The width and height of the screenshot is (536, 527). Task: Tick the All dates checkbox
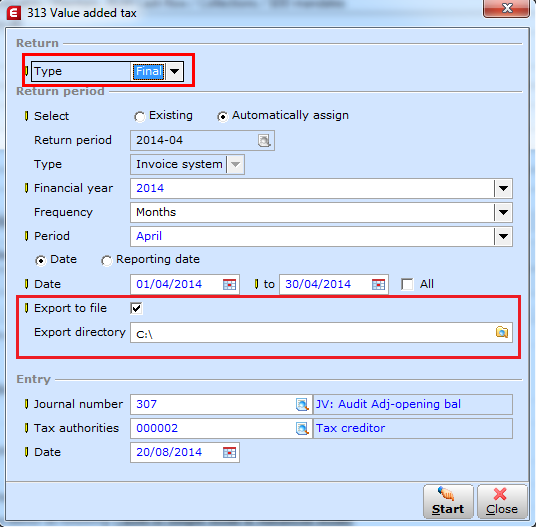coord(407,284)
